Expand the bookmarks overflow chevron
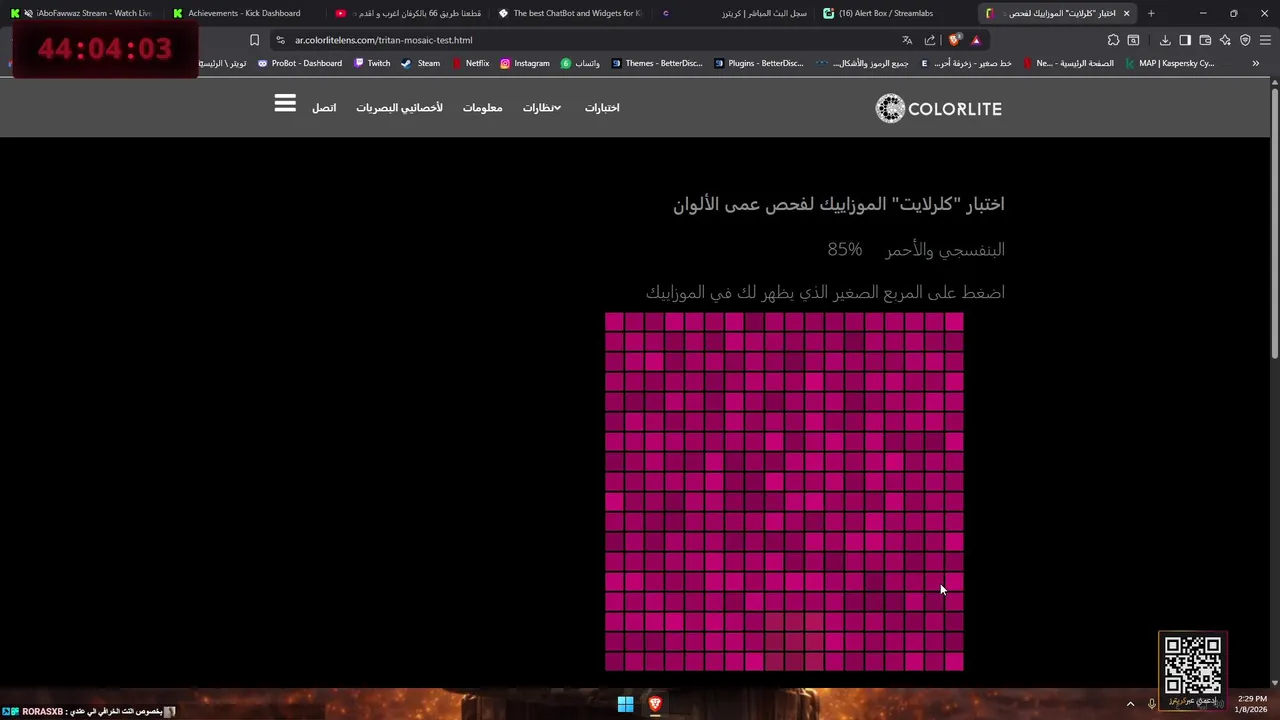 click(1255, 63)
